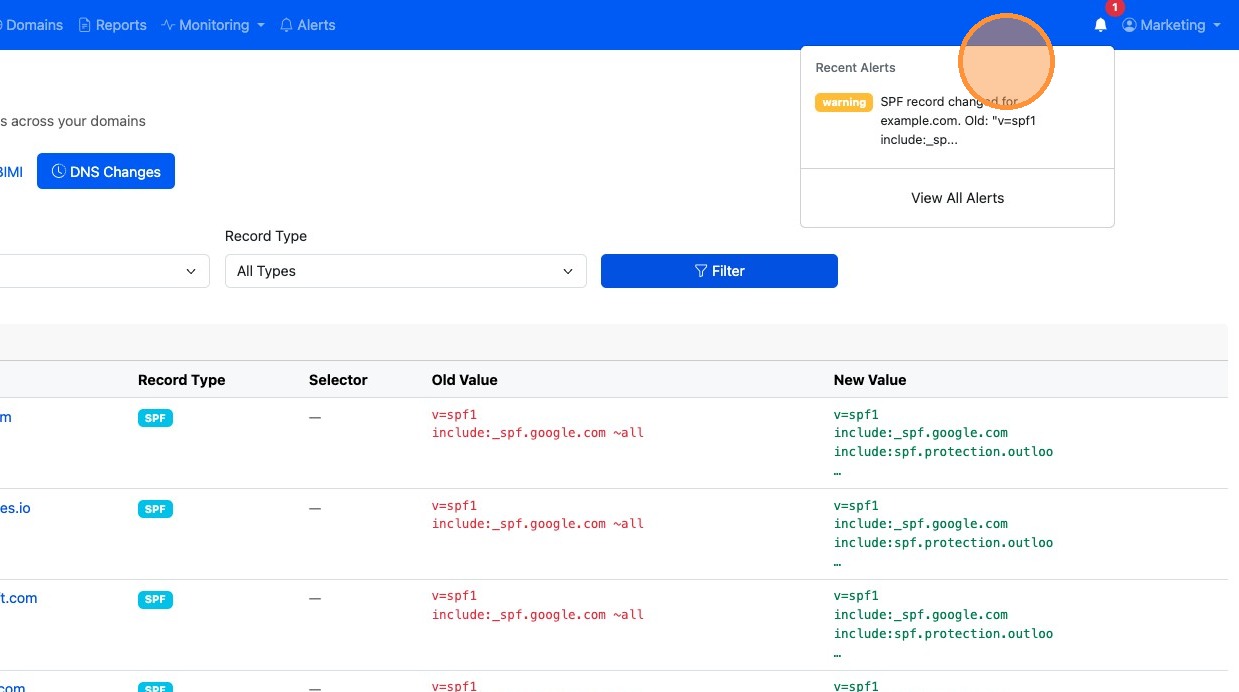Click the new SPF value in the es.io row

943,533
